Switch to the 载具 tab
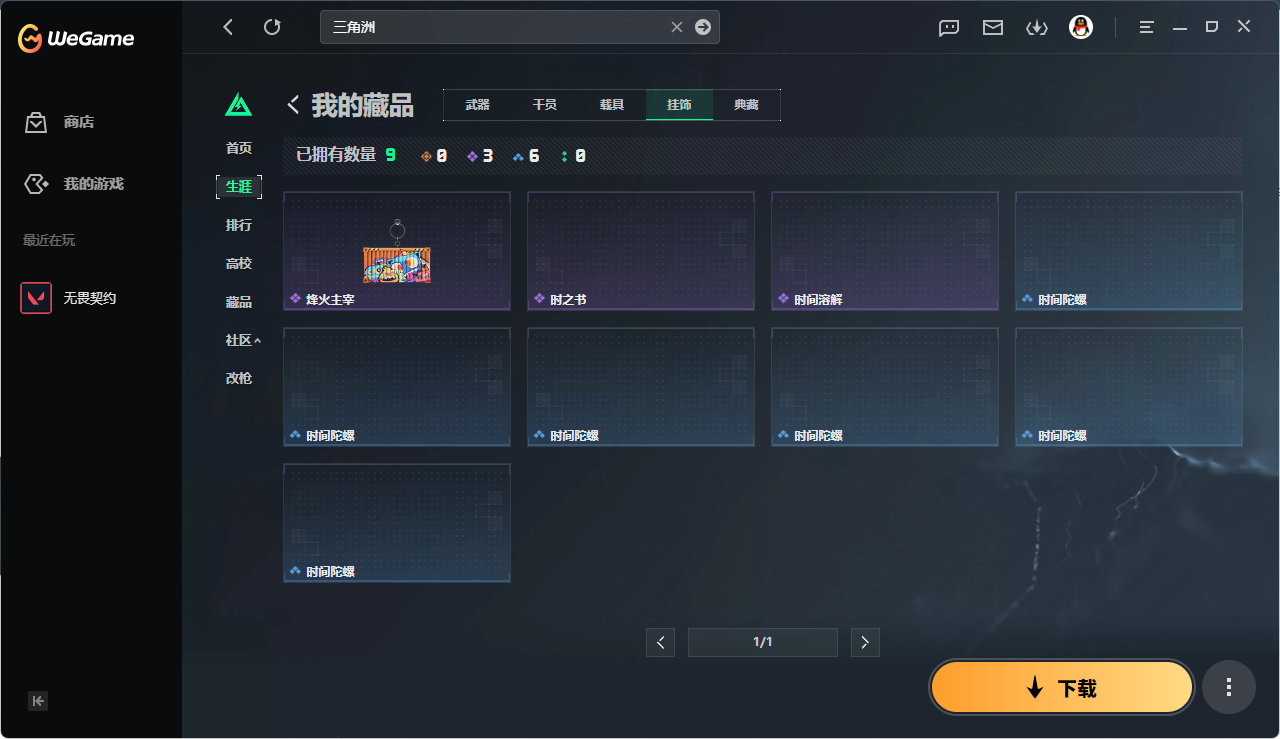This screenshot has width=1280, height=739. (x=612, y=105)
